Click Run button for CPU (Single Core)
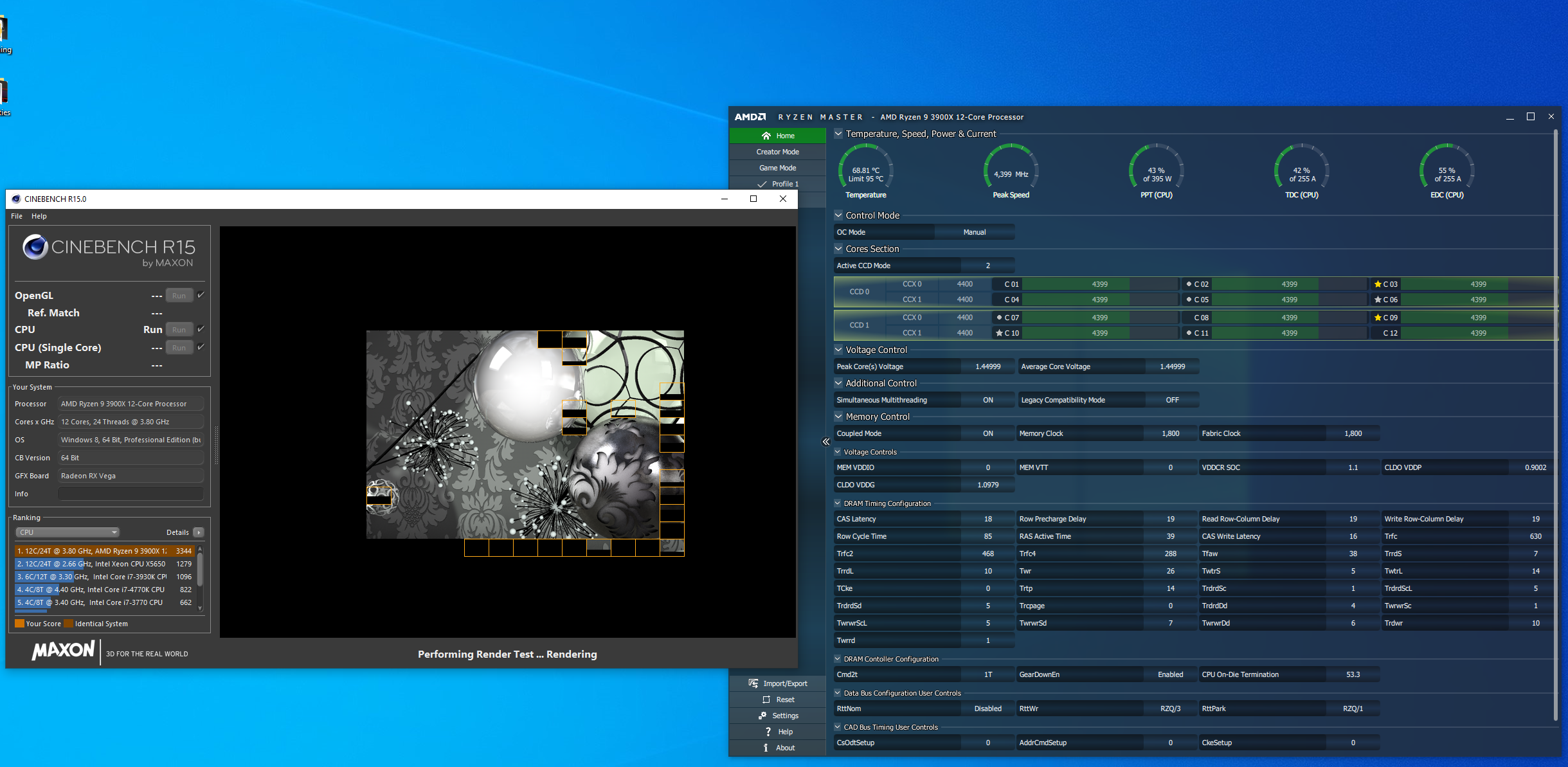Screen dimensions: 1568x767 [179, 348]
